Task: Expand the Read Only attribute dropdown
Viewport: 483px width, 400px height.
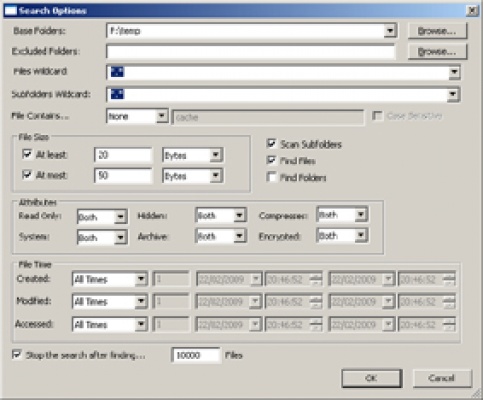Action: coord(120,217)
